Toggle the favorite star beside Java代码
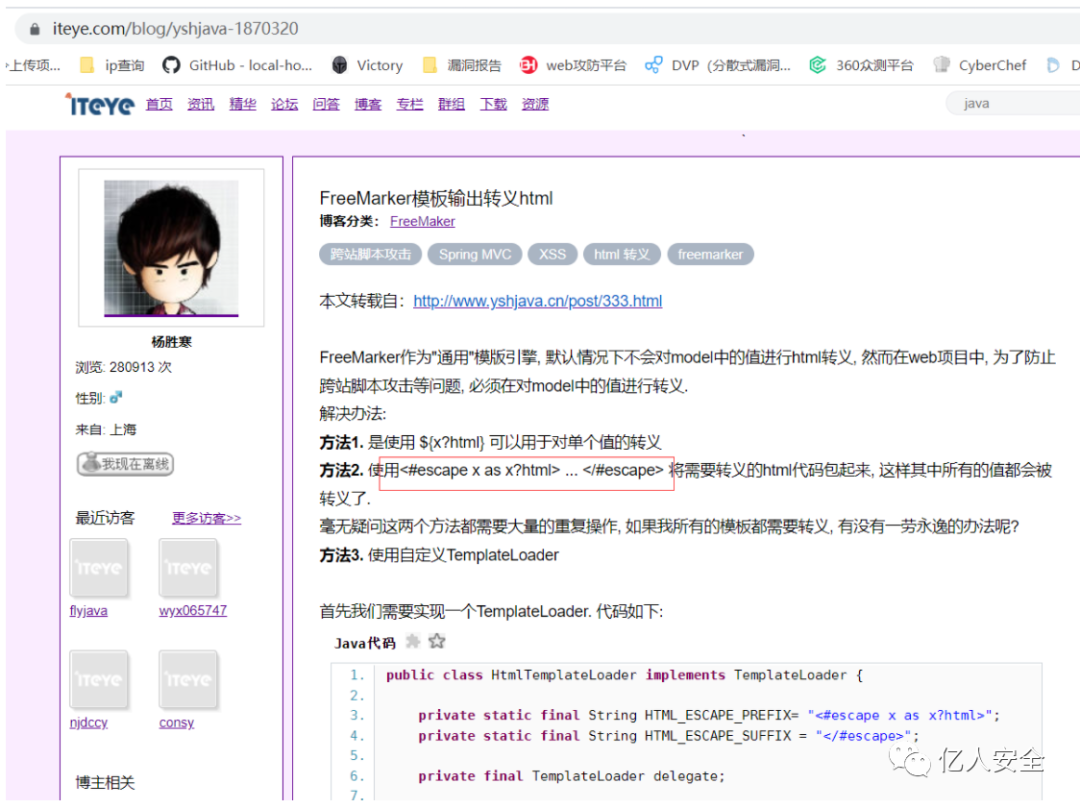 pyautogui.click(x=436, y=641)
